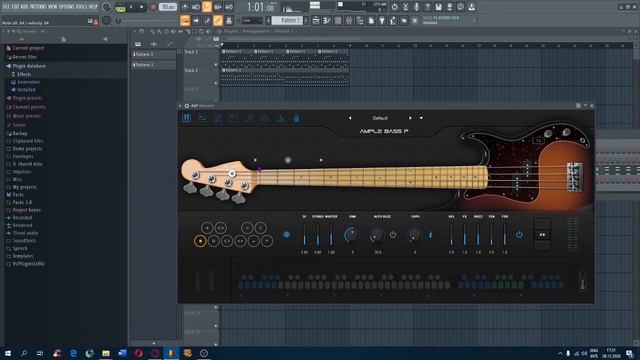640x360 pixels.
Task: Select the orange highlighted articulation circle
Action: point(200,241)
